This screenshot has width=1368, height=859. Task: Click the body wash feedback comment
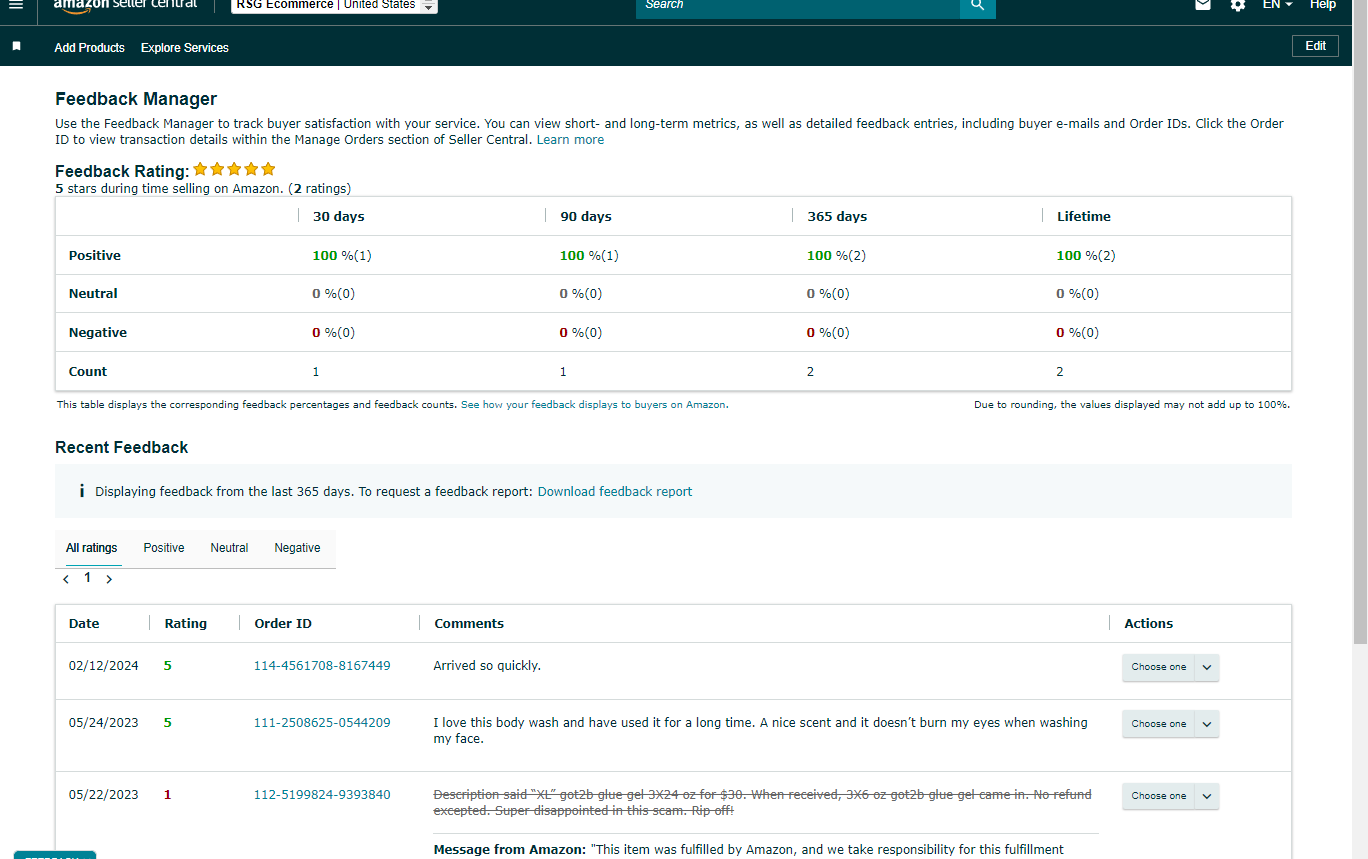click(x=760, y=731)
